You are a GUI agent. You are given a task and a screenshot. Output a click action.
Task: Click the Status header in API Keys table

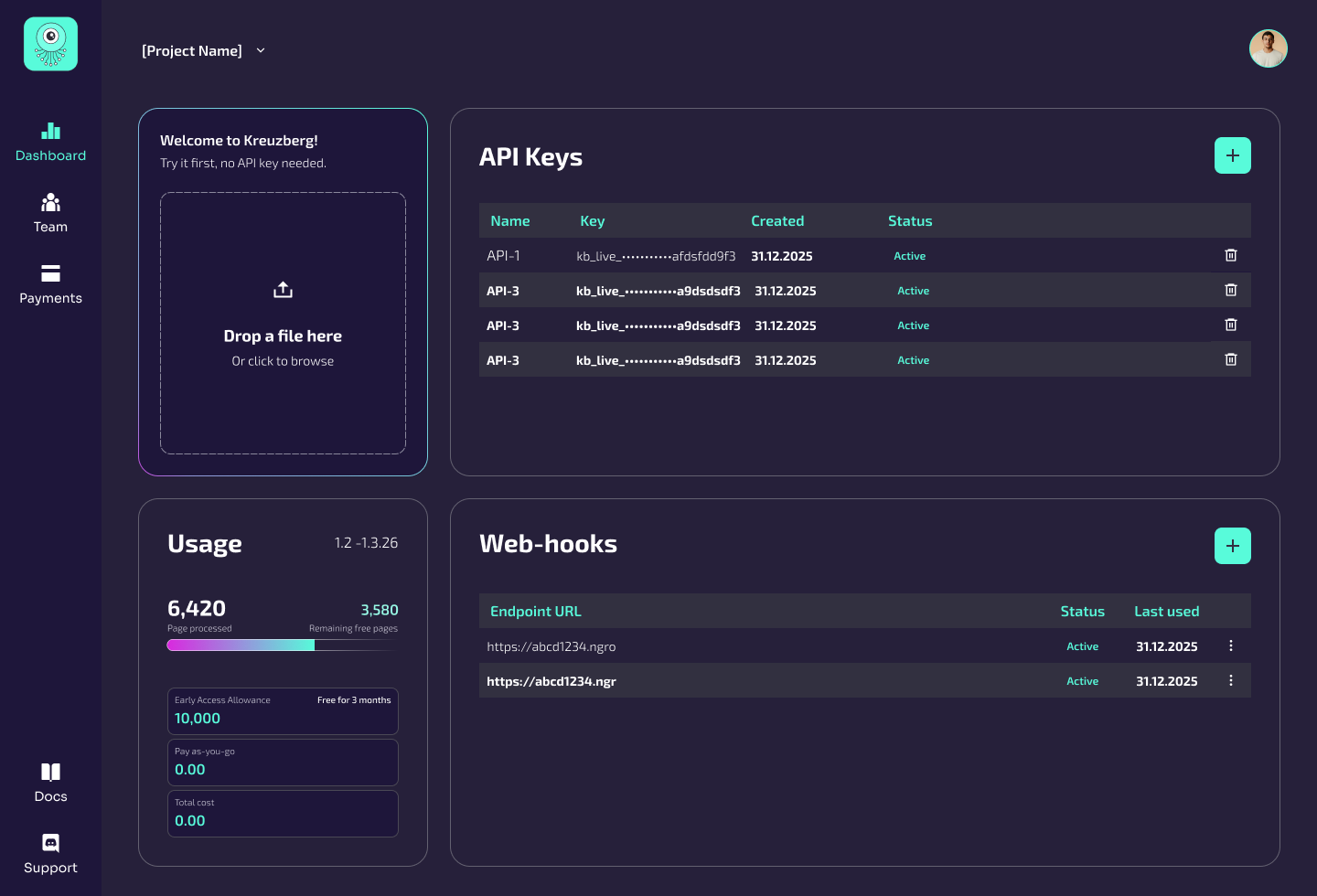point(910,220)
